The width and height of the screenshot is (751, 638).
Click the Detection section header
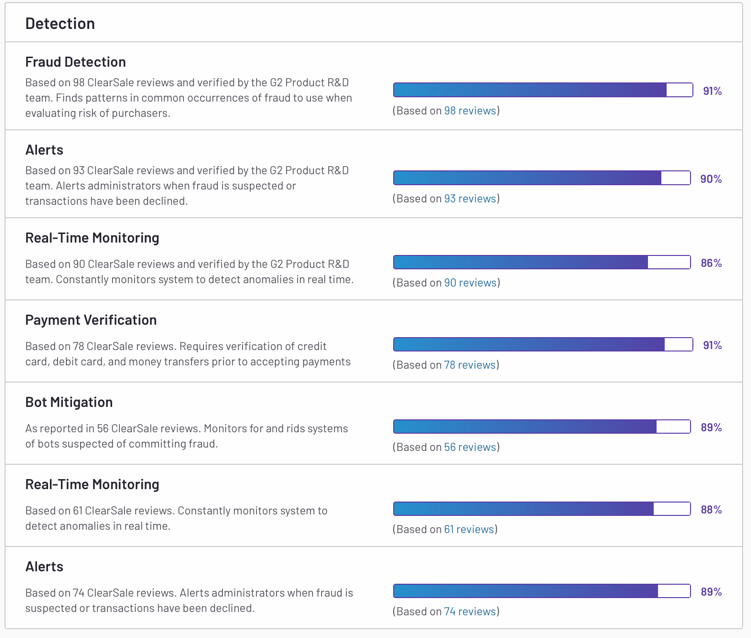[x=60, y=23]
